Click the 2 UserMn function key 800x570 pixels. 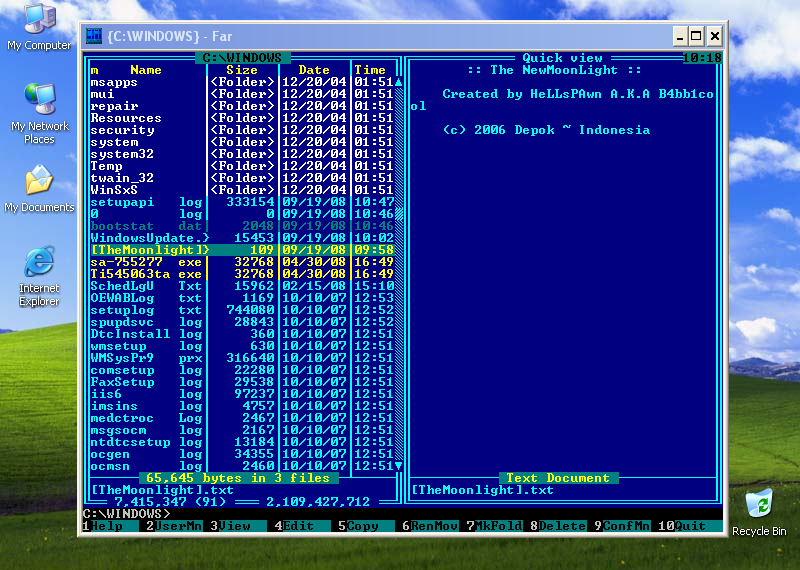coord(174,526)
